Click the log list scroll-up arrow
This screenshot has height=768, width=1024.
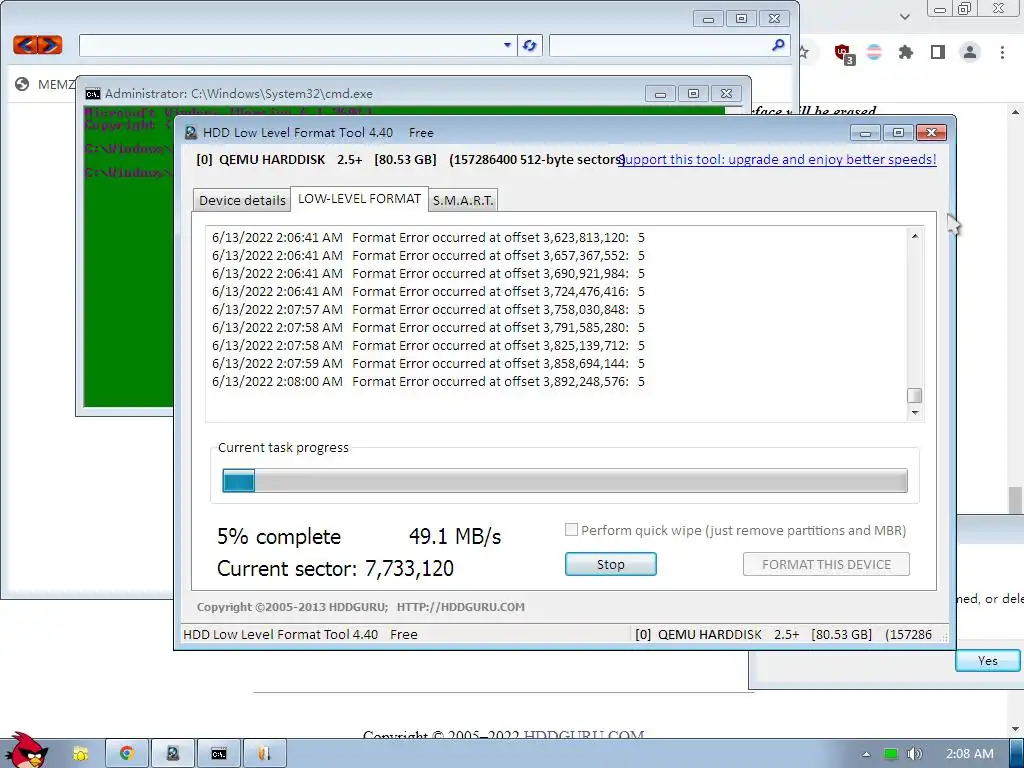[x=915, y=236]
